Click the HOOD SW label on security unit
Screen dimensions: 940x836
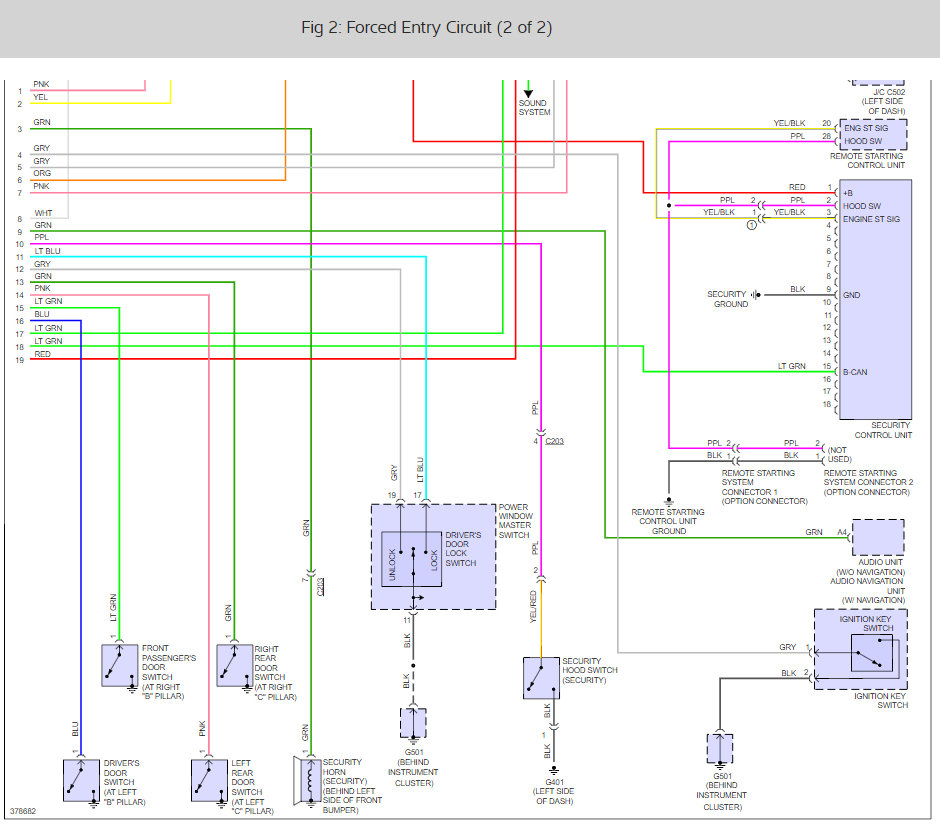click(x=862, y=206)
